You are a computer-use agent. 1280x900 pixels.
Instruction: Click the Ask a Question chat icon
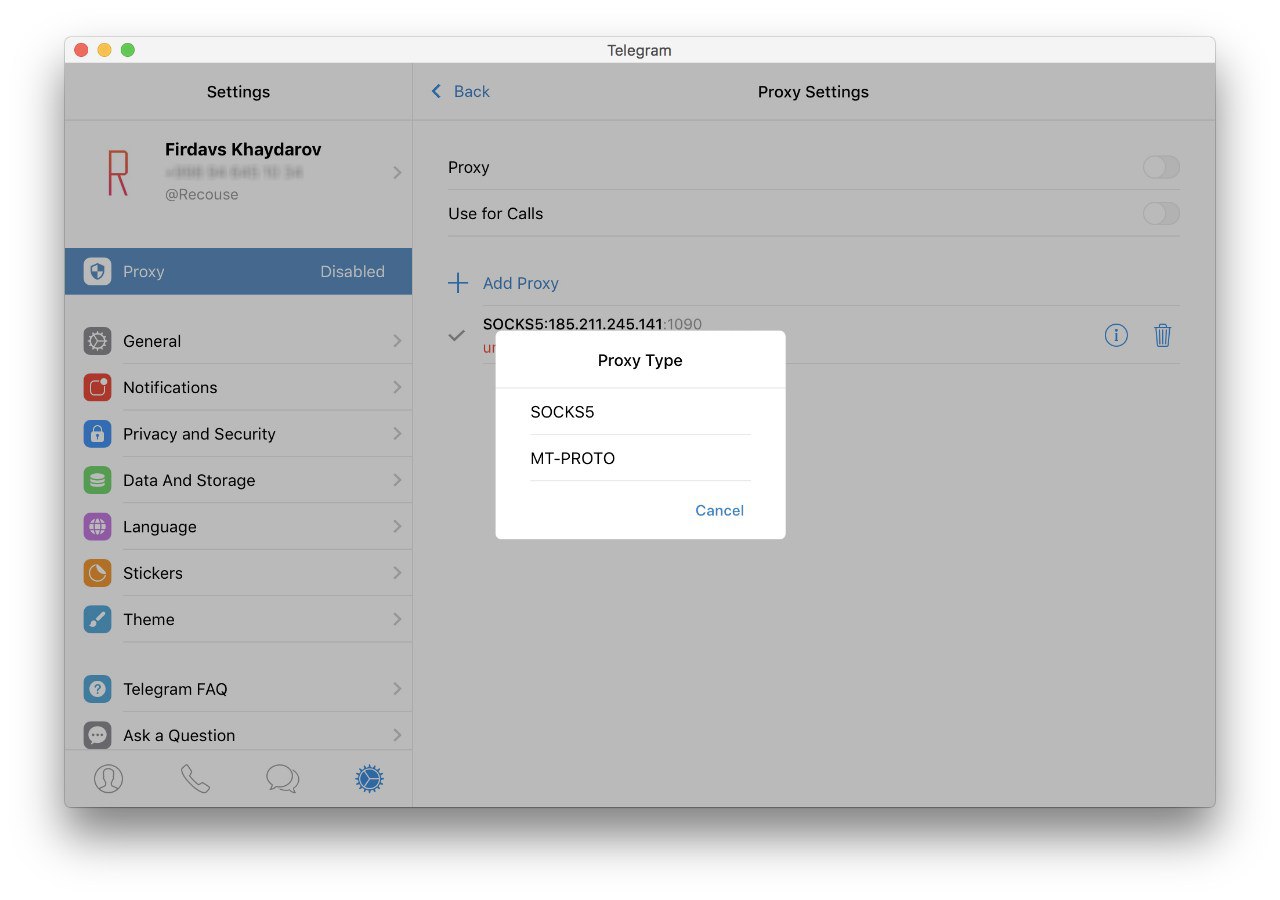97,735
